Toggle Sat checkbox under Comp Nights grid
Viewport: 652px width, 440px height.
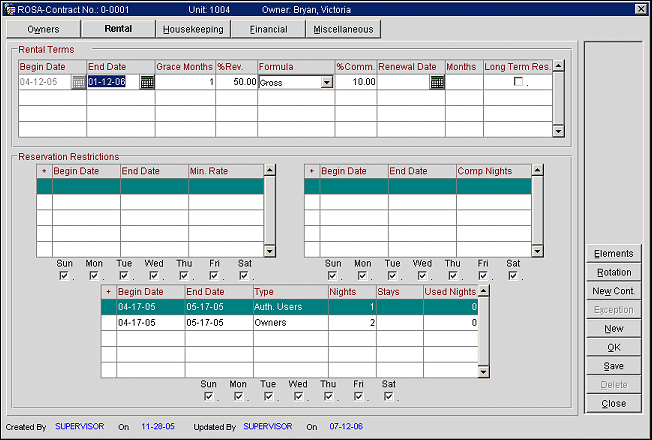[512, 276]
